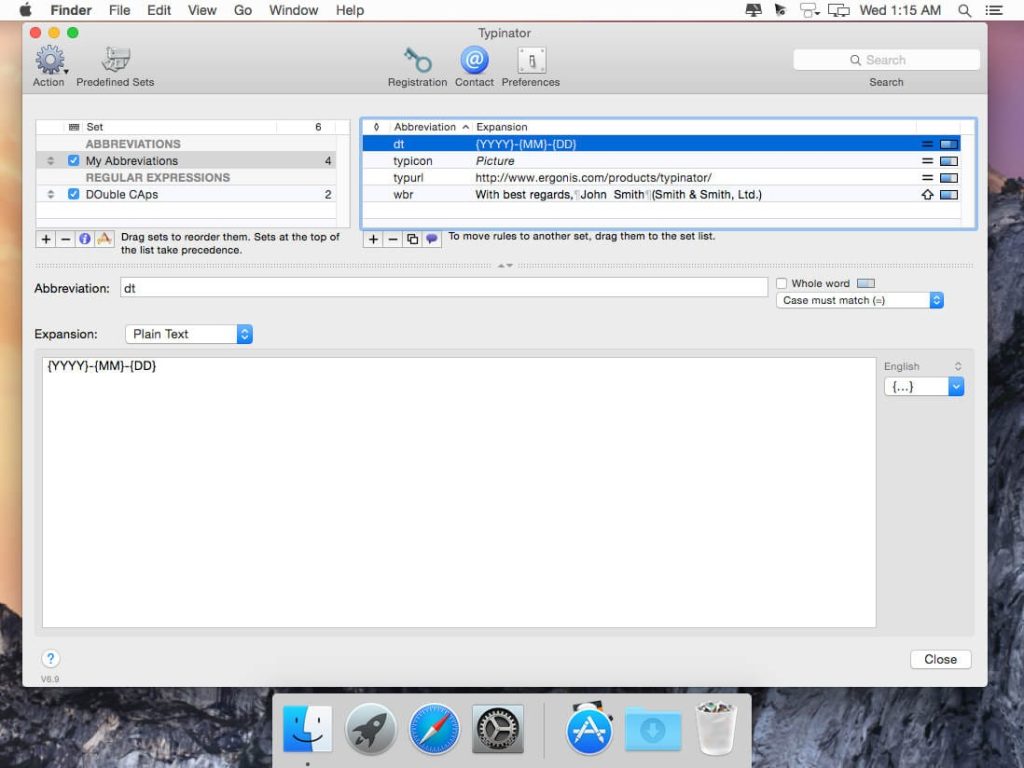Image resolution: width=1024 pixels, height=768 pixels.
Task: Enable the Whole word checkbox
Action: coord(782,283)
